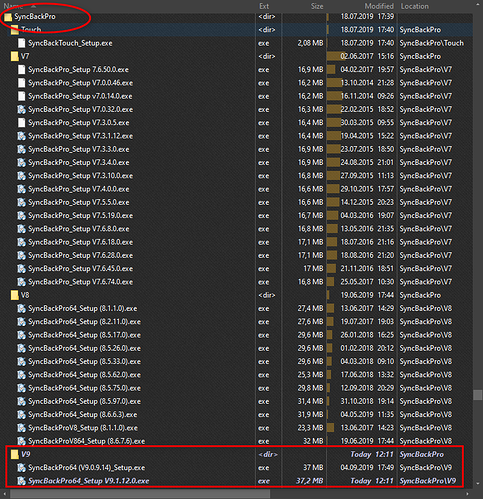The height and width of the screenshot is (499, 483).
Task: Click the vertical scrollbar thumb
Action: click(478, 395)
